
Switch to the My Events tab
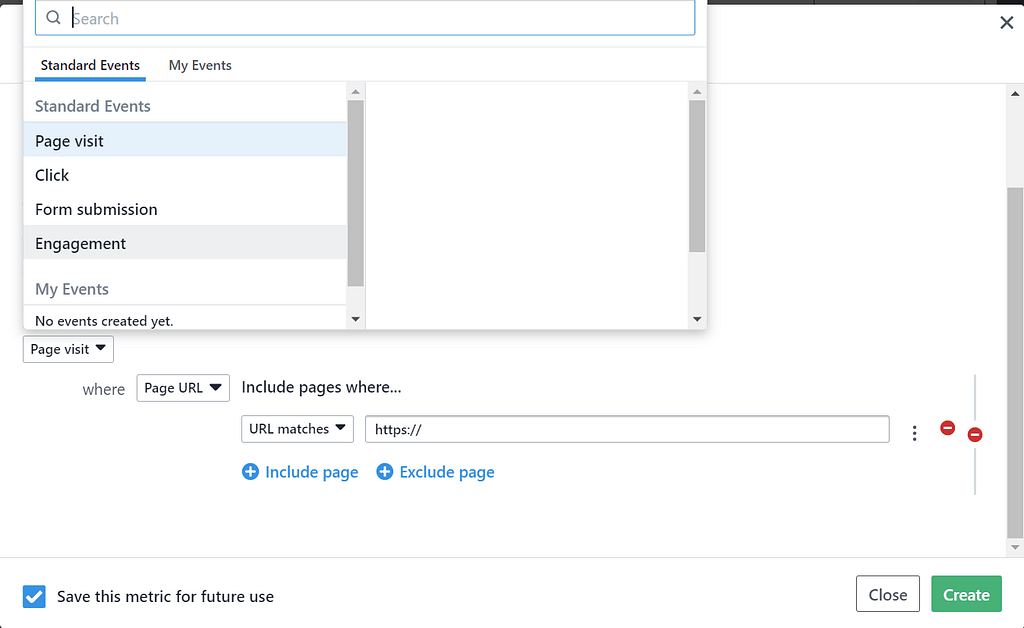(200, 65)
